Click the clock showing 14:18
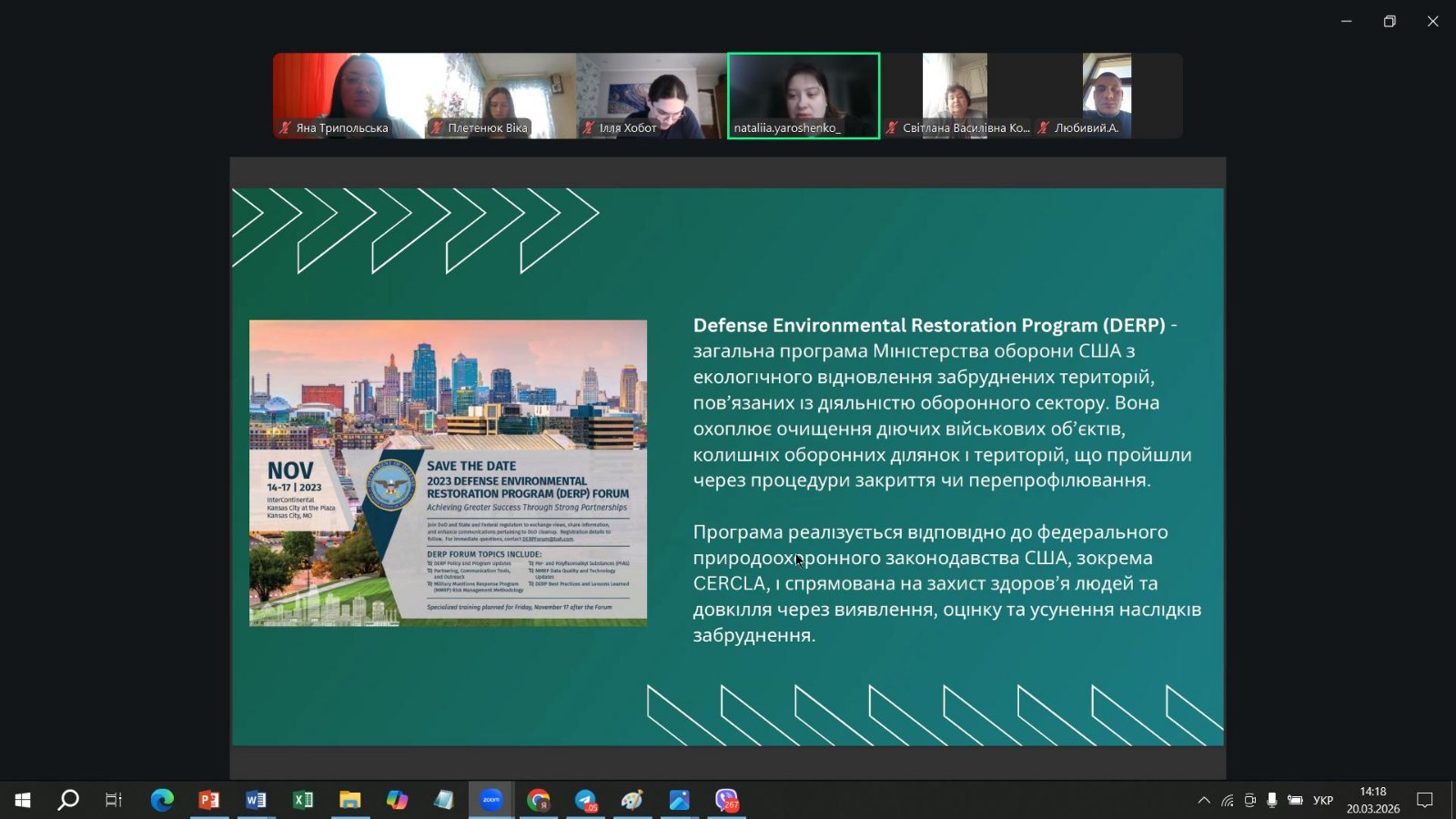Image resolution: width=1456 pixels, height=819 pixels. click(1373, 800)
